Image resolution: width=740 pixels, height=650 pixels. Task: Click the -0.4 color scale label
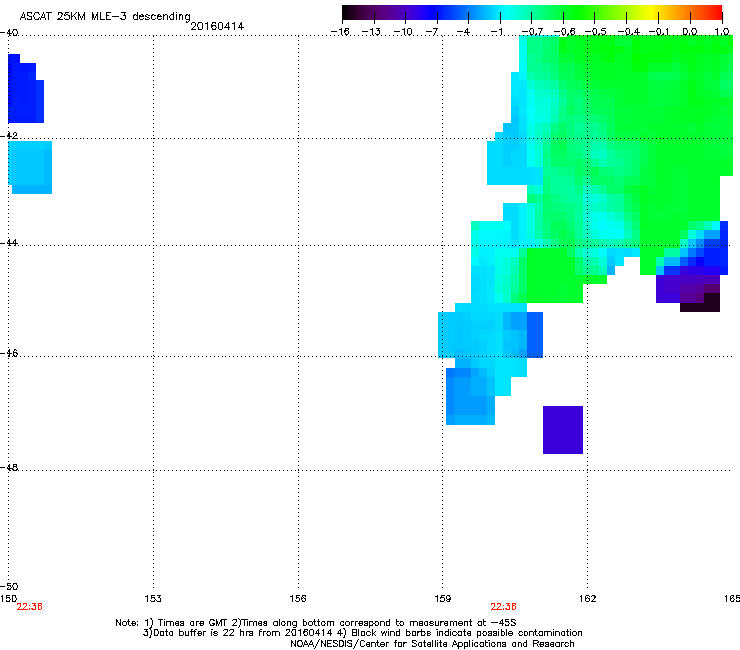click(628, 32)
